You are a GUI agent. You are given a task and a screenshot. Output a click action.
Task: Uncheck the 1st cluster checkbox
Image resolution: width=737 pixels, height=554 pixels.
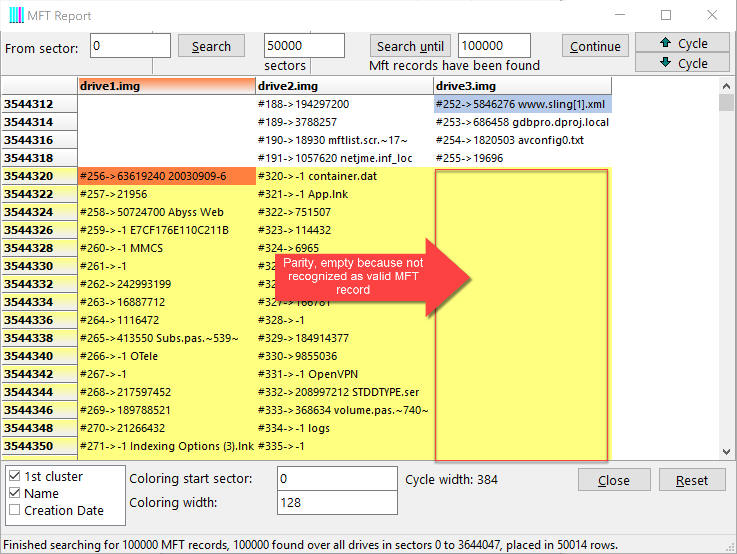(14, 477)
